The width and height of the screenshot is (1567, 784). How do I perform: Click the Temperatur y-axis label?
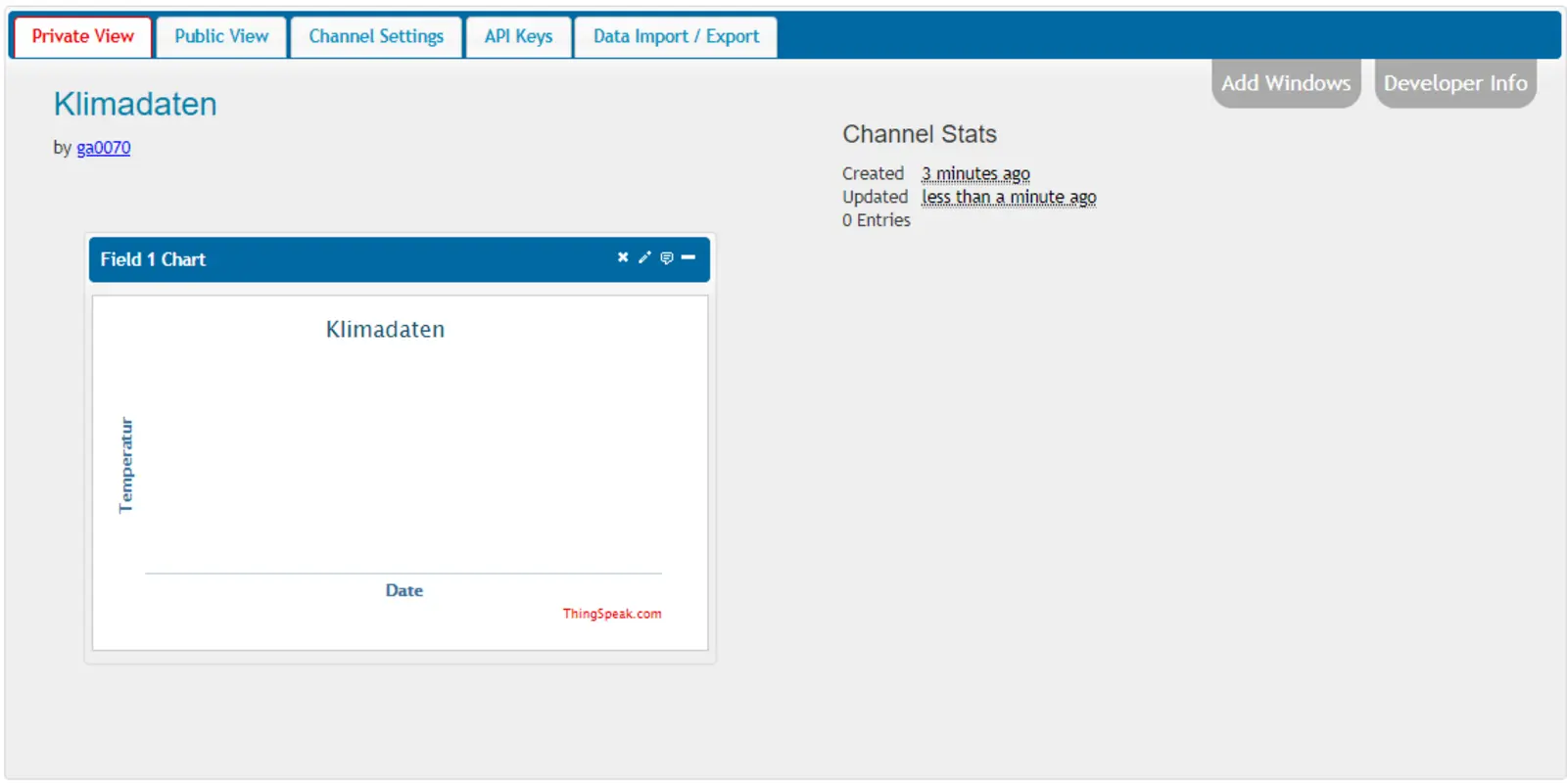125,465
